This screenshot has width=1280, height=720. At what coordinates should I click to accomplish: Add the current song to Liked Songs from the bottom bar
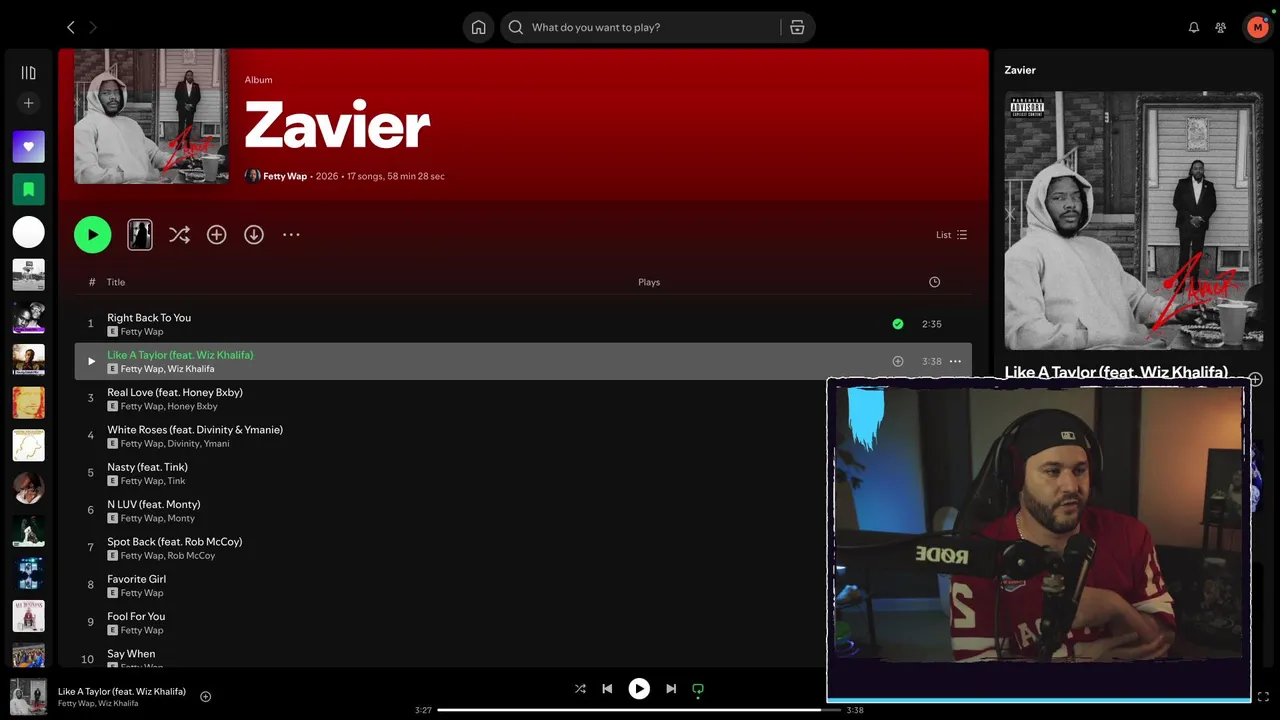click(x=205, y=696)
